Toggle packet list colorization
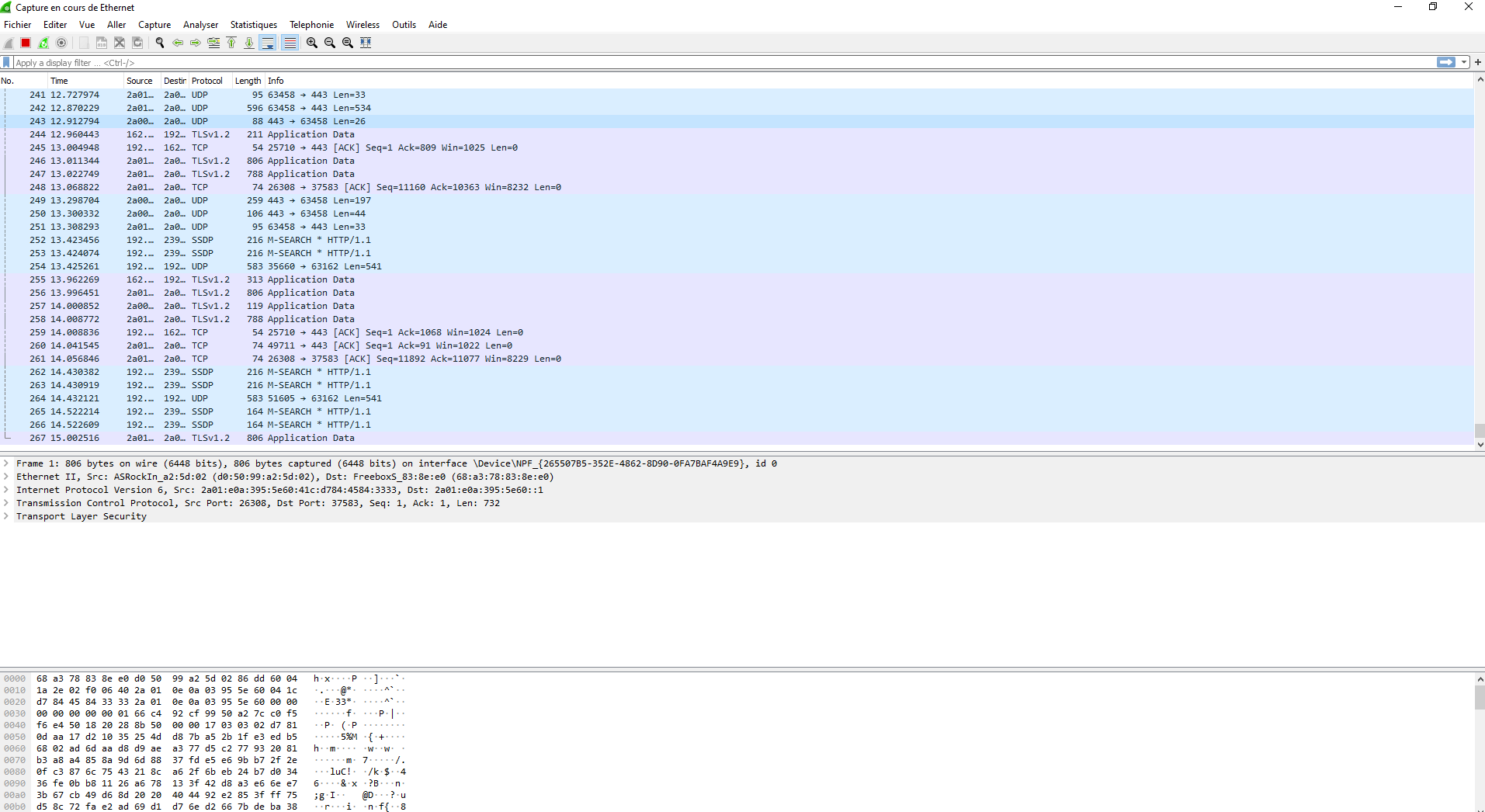This screenshot has height=812, width=1485. (x=290, y=43)
